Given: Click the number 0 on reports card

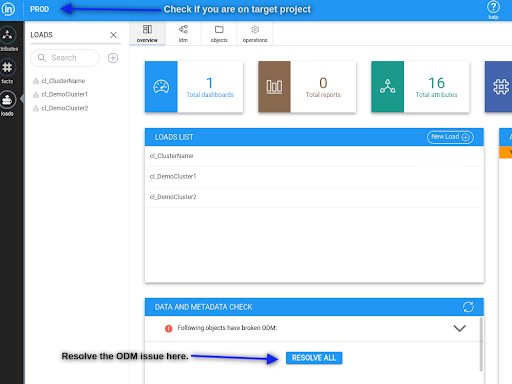Looking at the screenshot, I should 323,83.
